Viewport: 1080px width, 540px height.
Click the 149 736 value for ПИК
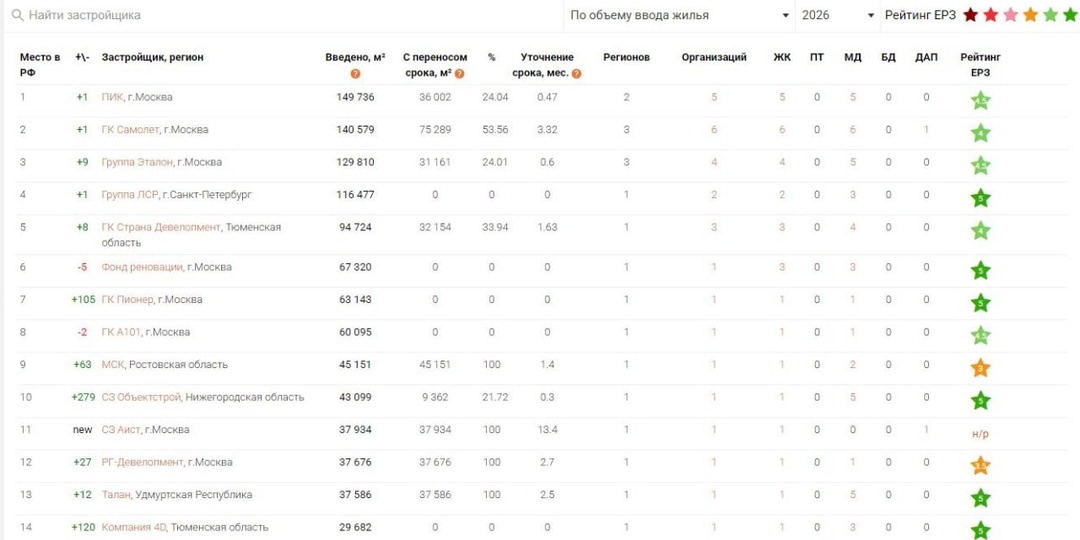(355, 97)
